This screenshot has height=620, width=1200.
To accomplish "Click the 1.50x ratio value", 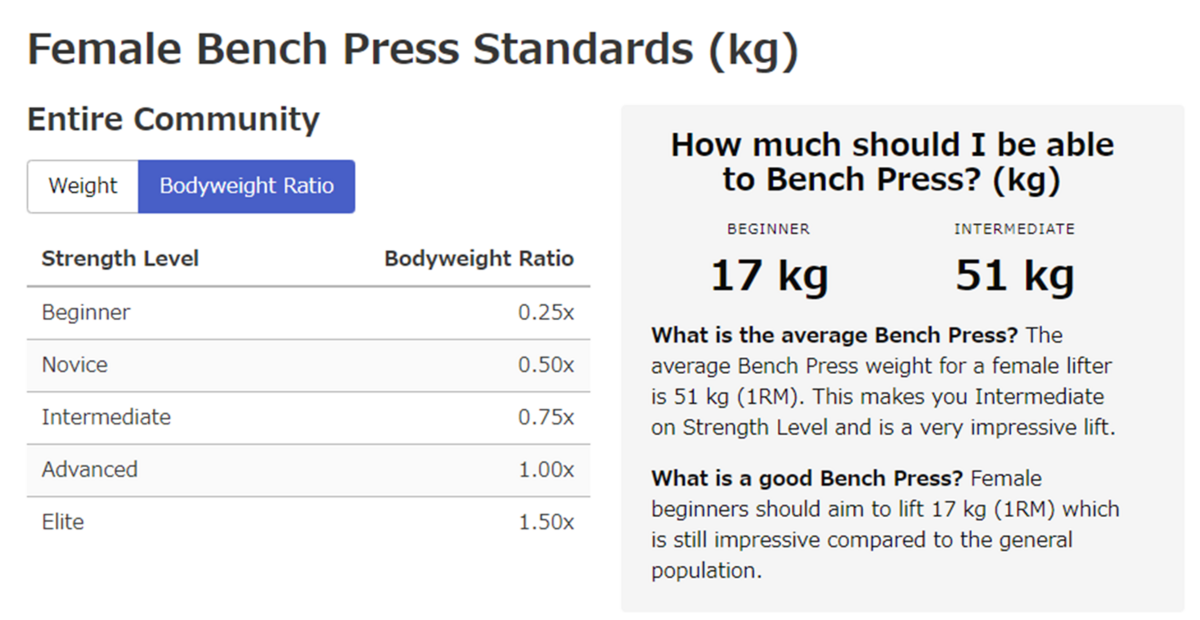I will coord(546,522).
